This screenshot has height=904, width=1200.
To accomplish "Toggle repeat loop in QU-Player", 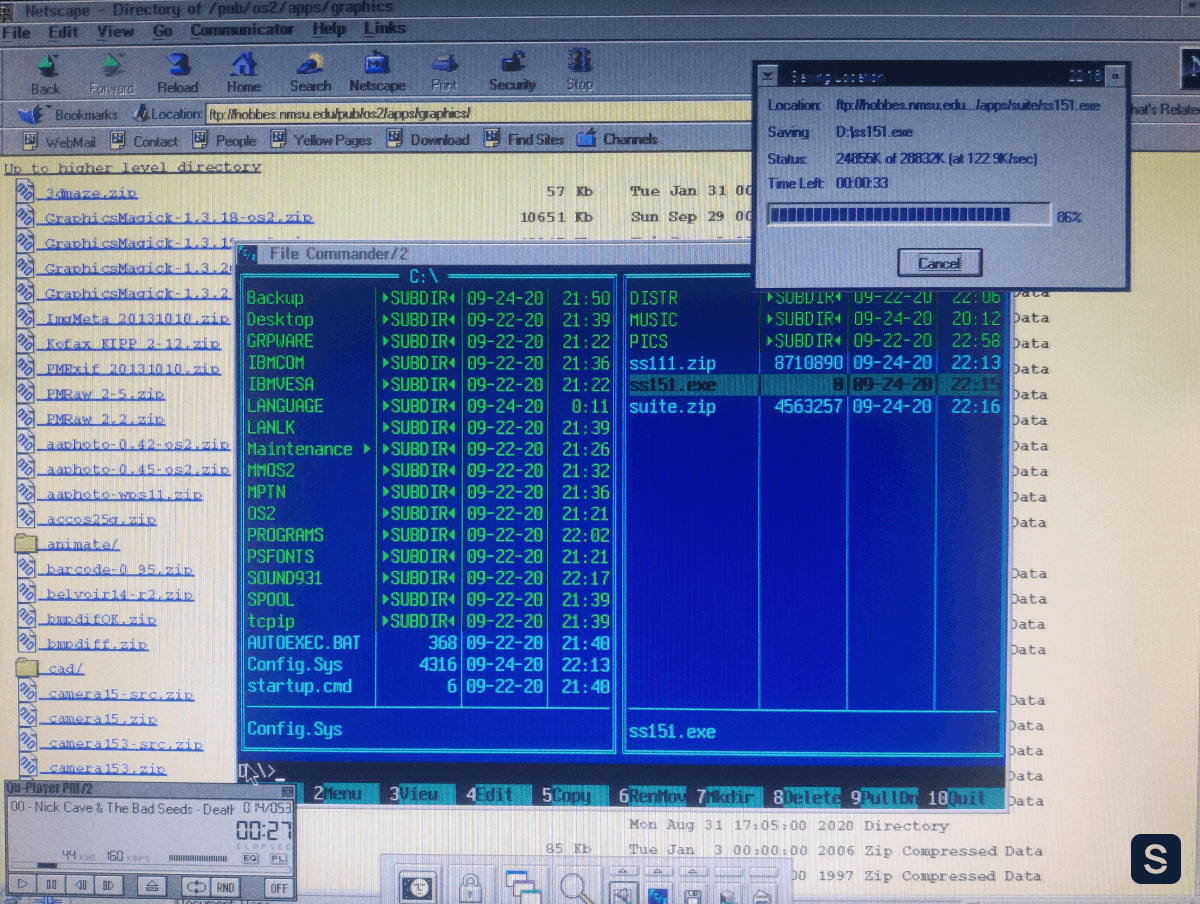I will [194, 886].
